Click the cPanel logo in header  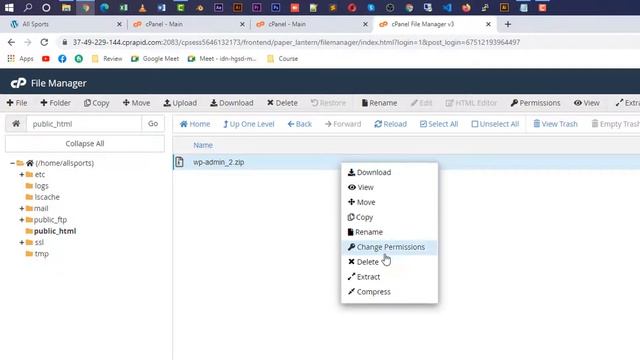pyautogui.click(x=18, y=83)
